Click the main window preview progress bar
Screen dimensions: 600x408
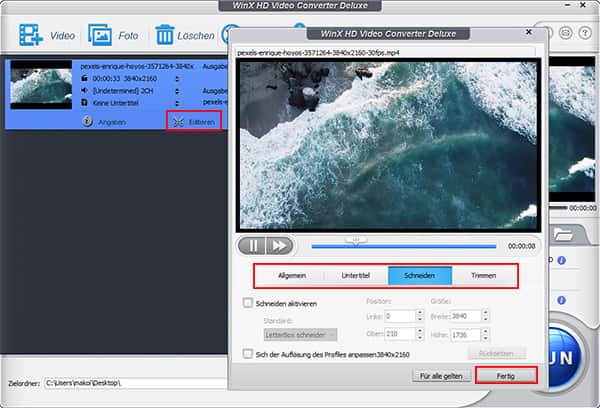pyautogui.click(x=558, y=208)
